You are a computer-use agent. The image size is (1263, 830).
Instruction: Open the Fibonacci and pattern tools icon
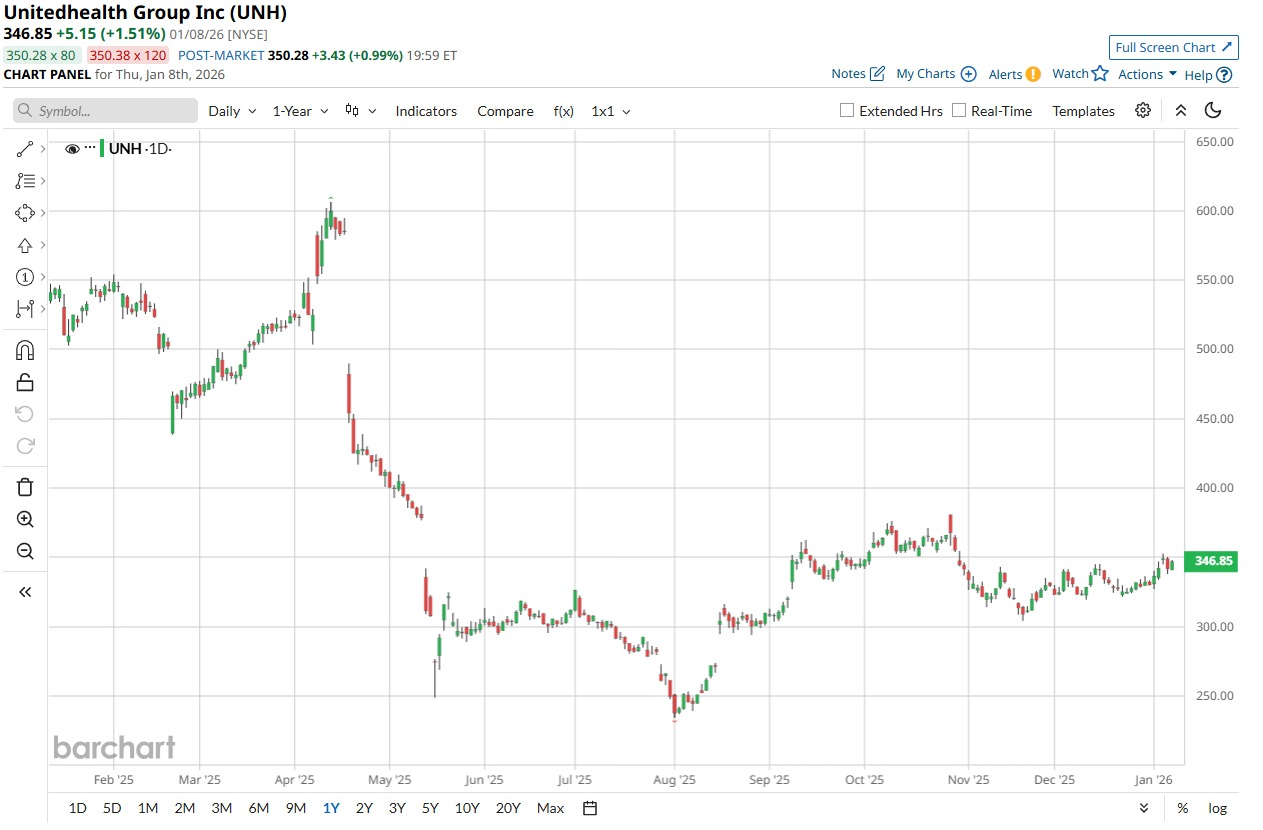pos(24,181)
